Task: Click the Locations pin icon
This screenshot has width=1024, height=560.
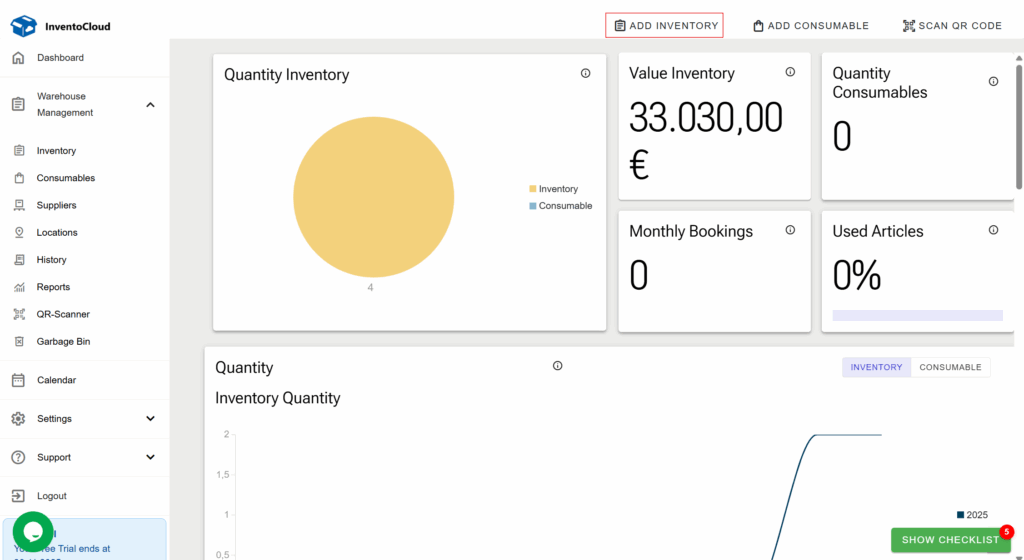Action: pyautogui.click(x=20, y=232)
